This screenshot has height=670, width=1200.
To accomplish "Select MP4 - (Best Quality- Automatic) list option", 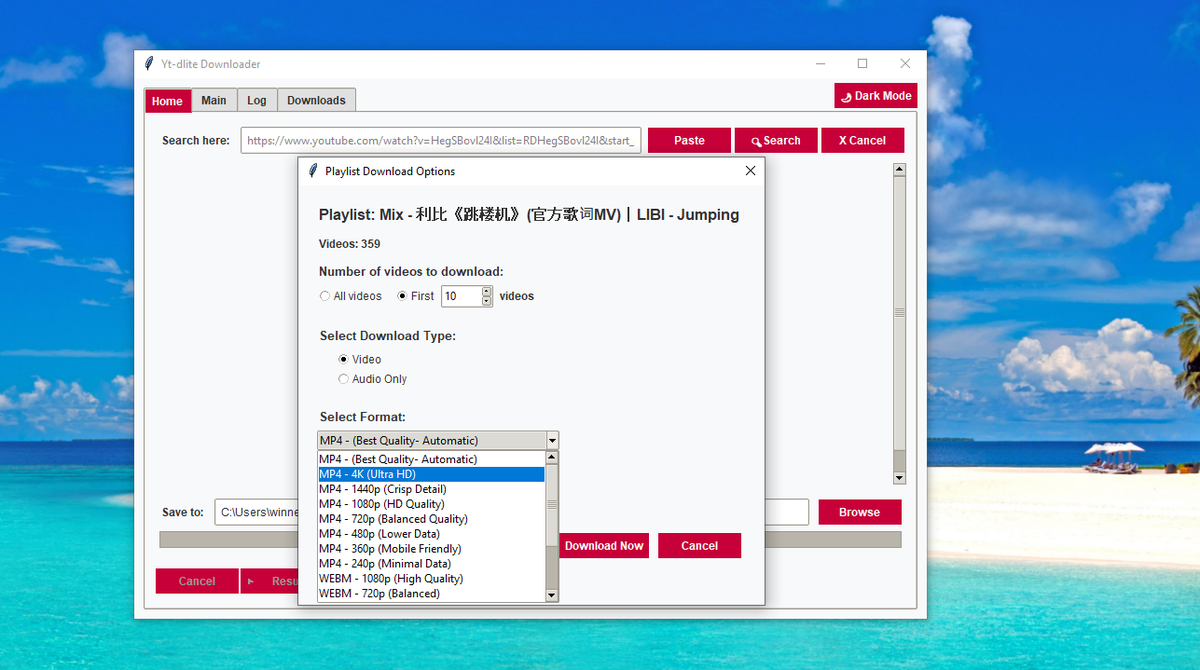I will [431, 459].
